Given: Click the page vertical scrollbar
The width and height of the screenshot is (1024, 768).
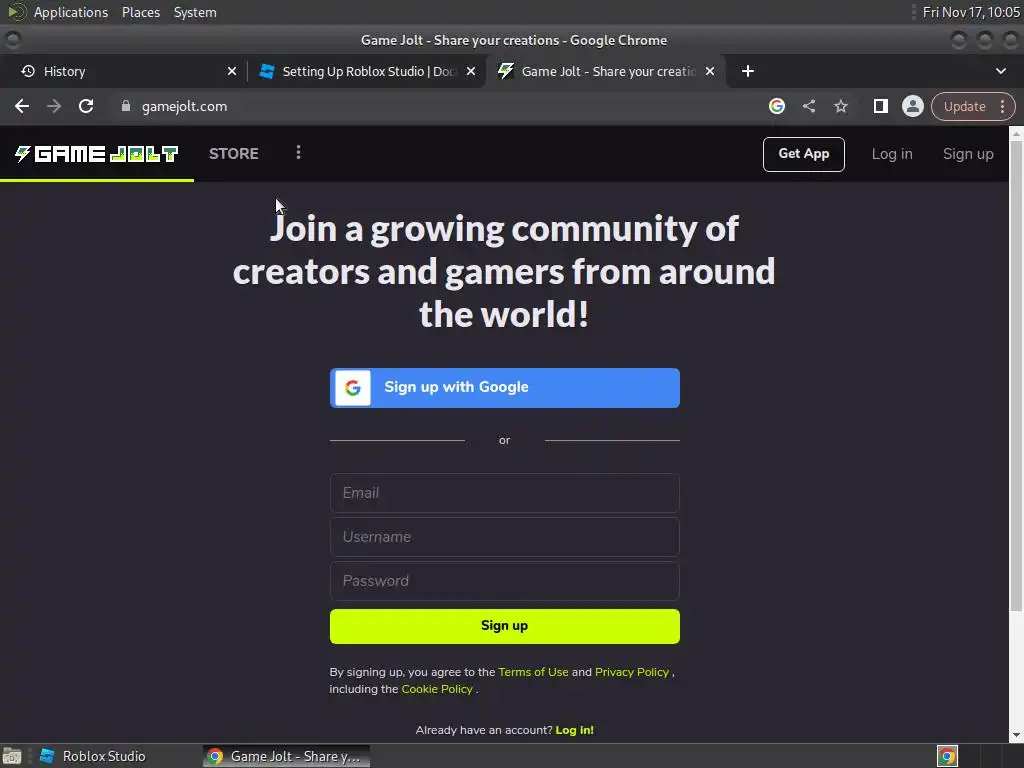Looking at the screenshot, I should click(1016, 376).
